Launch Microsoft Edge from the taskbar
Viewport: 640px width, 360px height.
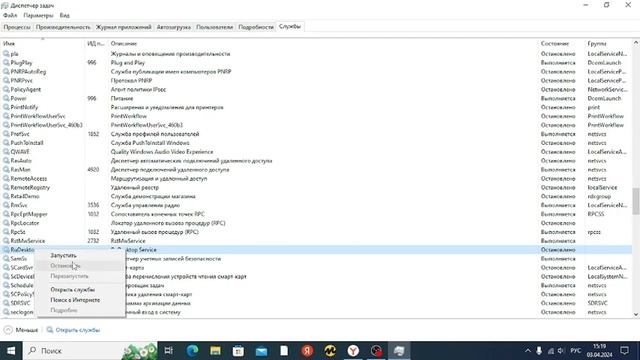192,351
